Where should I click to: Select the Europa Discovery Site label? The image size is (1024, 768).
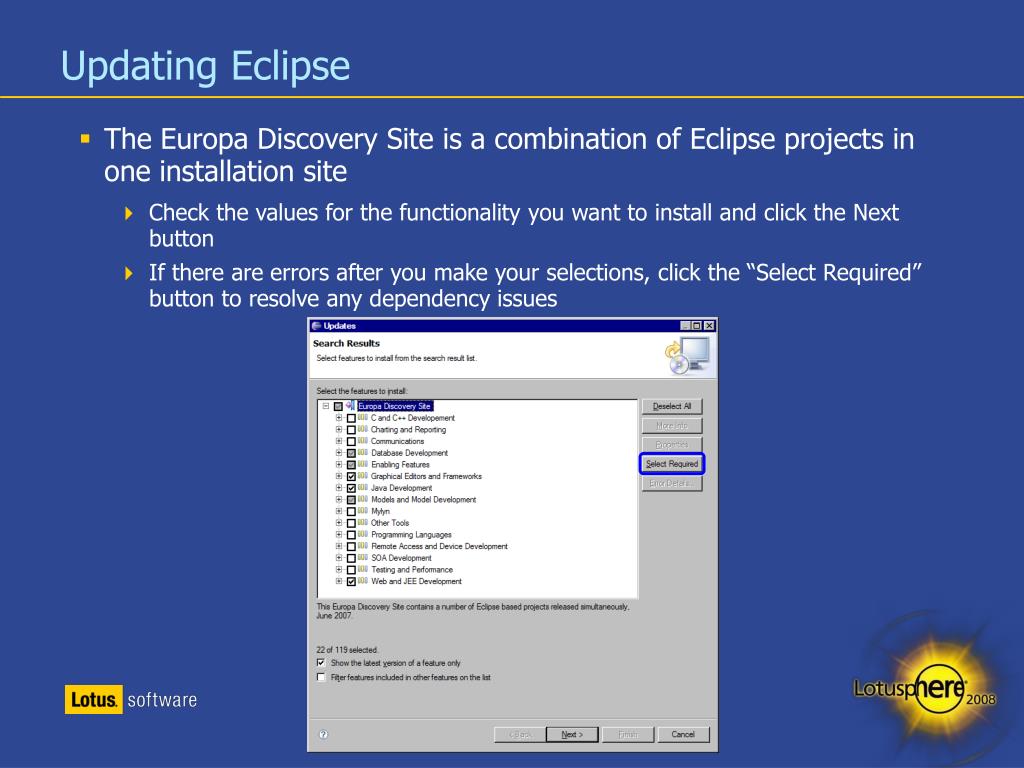[x=395, y=406]
